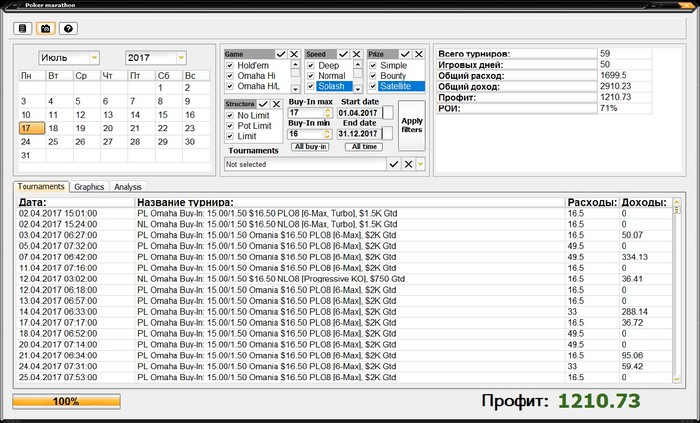Click the tournament table scrollbar up arrow
This screenshot has height=423, width=700.
(677, 202)
